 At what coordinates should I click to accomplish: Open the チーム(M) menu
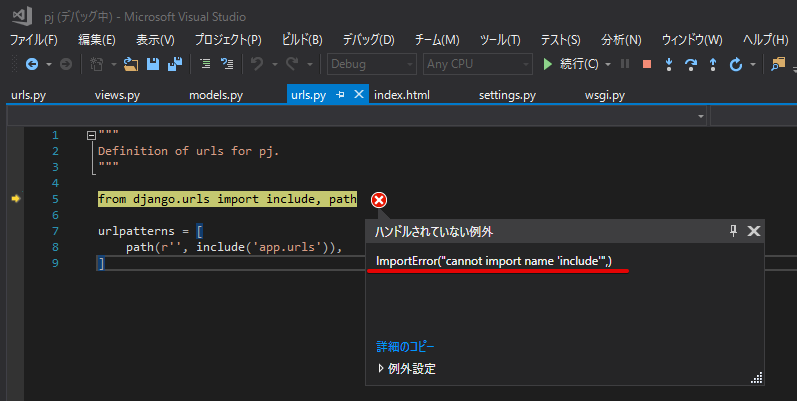(x=437, y=40)
